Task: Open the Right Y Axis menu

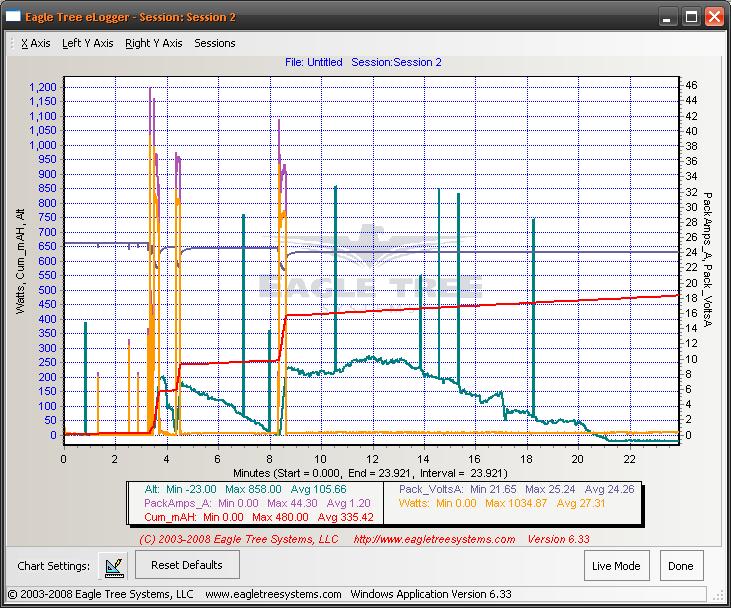Action: (x=154, y=43)
